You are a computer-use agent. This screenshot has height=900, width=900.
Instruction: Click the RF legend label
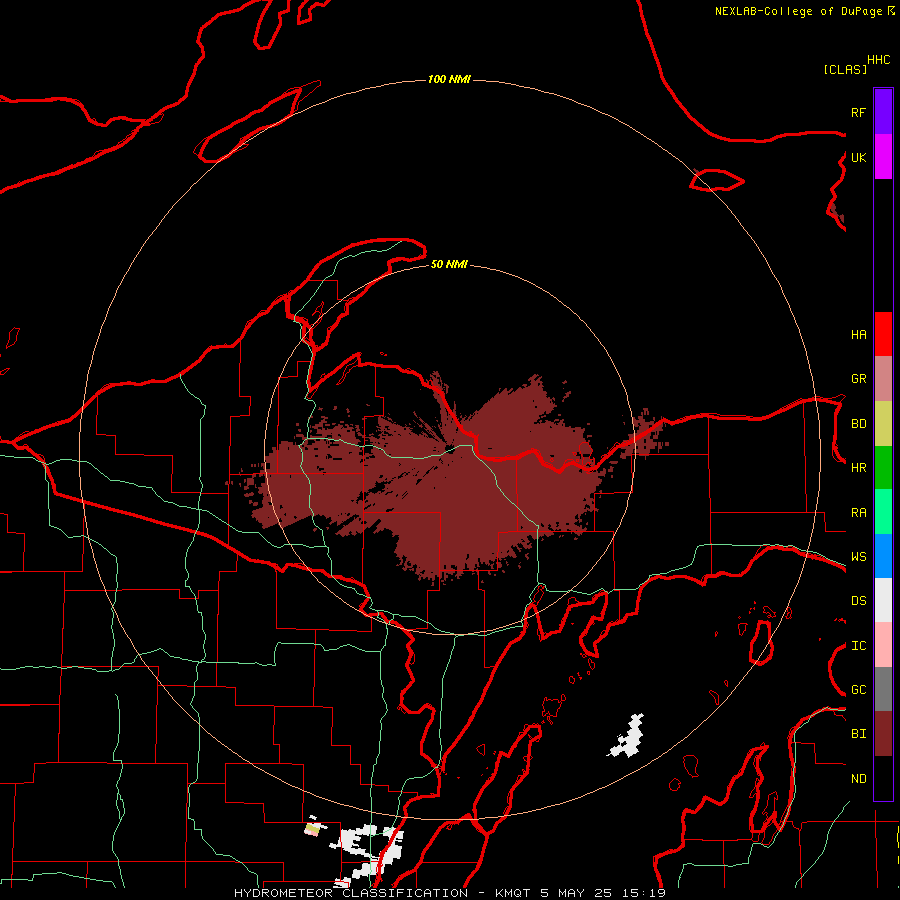click(858, 112)
